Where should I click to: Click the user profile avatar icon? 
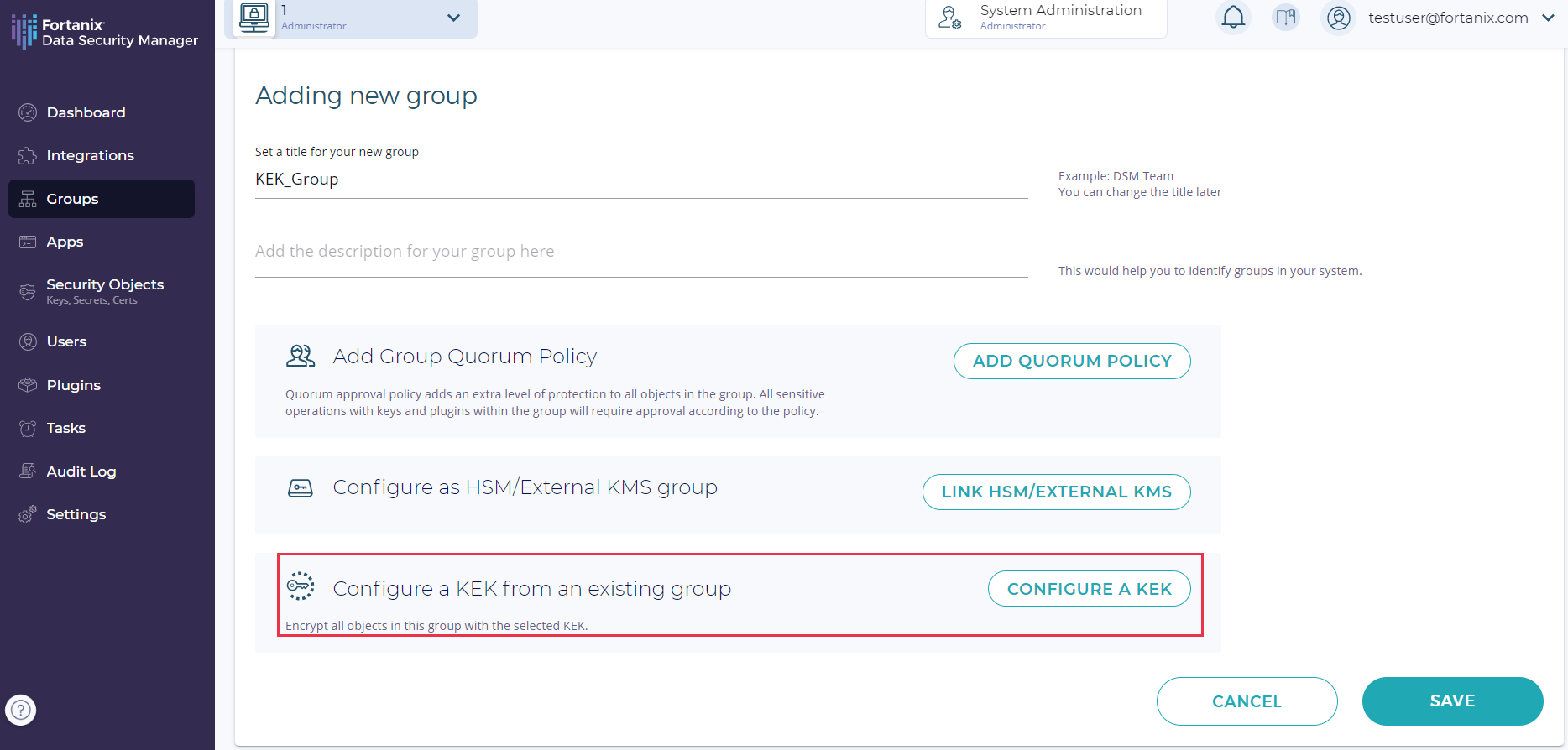pos(1339,18)
